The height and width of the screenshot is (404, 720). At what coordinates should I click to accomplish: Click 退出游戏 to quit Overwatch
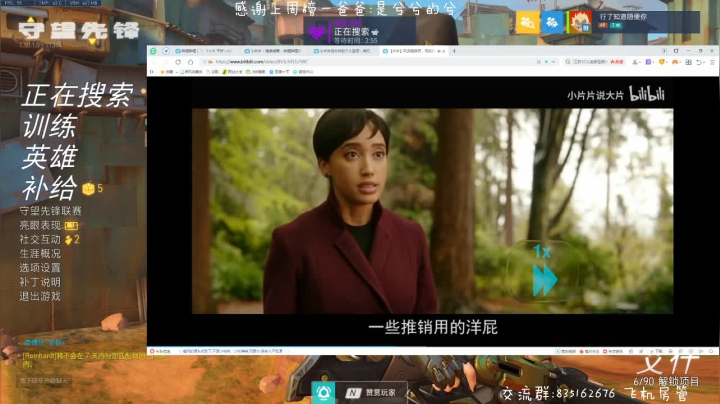click(x=40, y=297)
